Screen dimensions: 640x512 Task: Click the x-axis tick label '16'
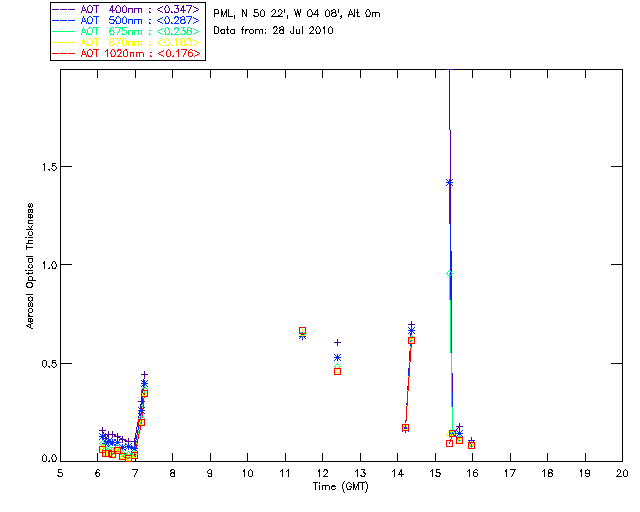click(x=473, y=473)
